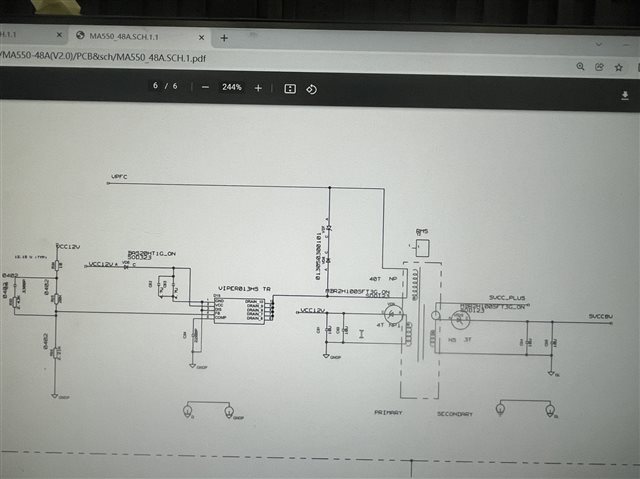Bookmark this page with the star icon
This screenshot has width=640, height=479.
click(x=619, y=67)
